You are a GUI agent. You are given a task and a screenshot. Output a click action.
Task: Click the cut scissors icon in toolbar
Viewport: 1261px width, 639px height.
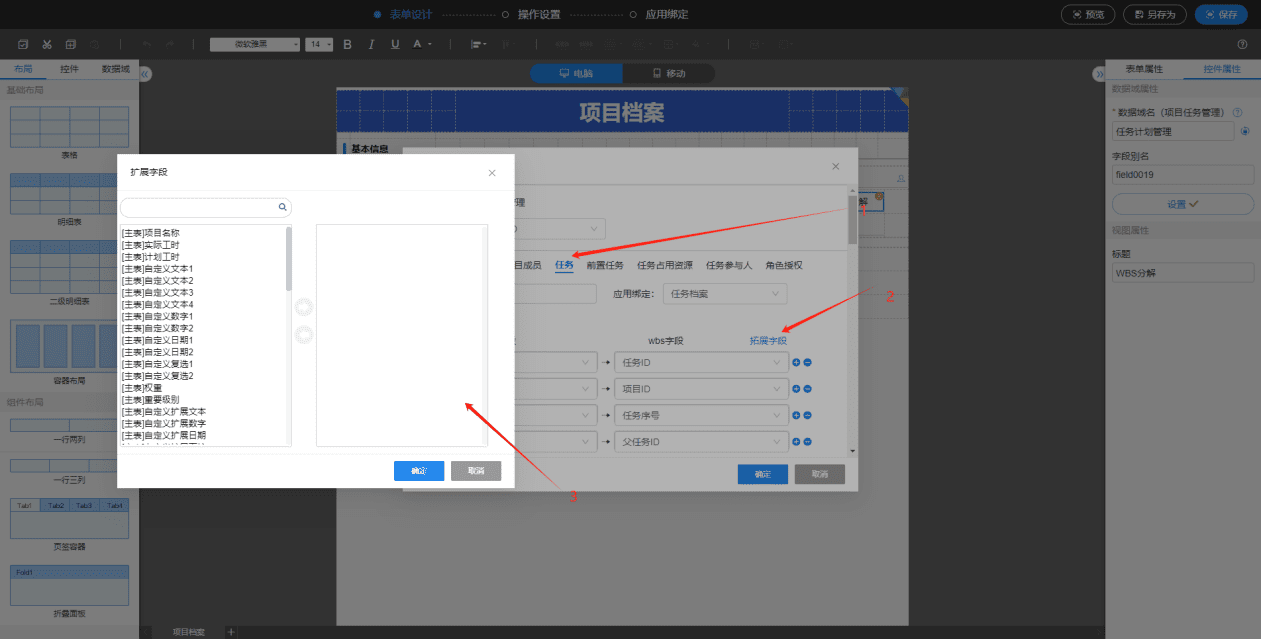click(47, 44)
